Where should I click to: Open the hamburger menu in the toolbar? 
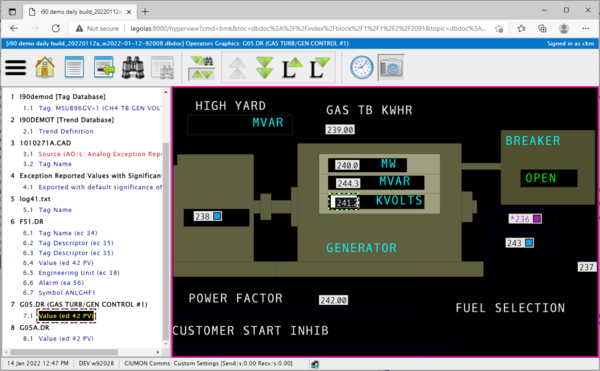tap(16, 68)
